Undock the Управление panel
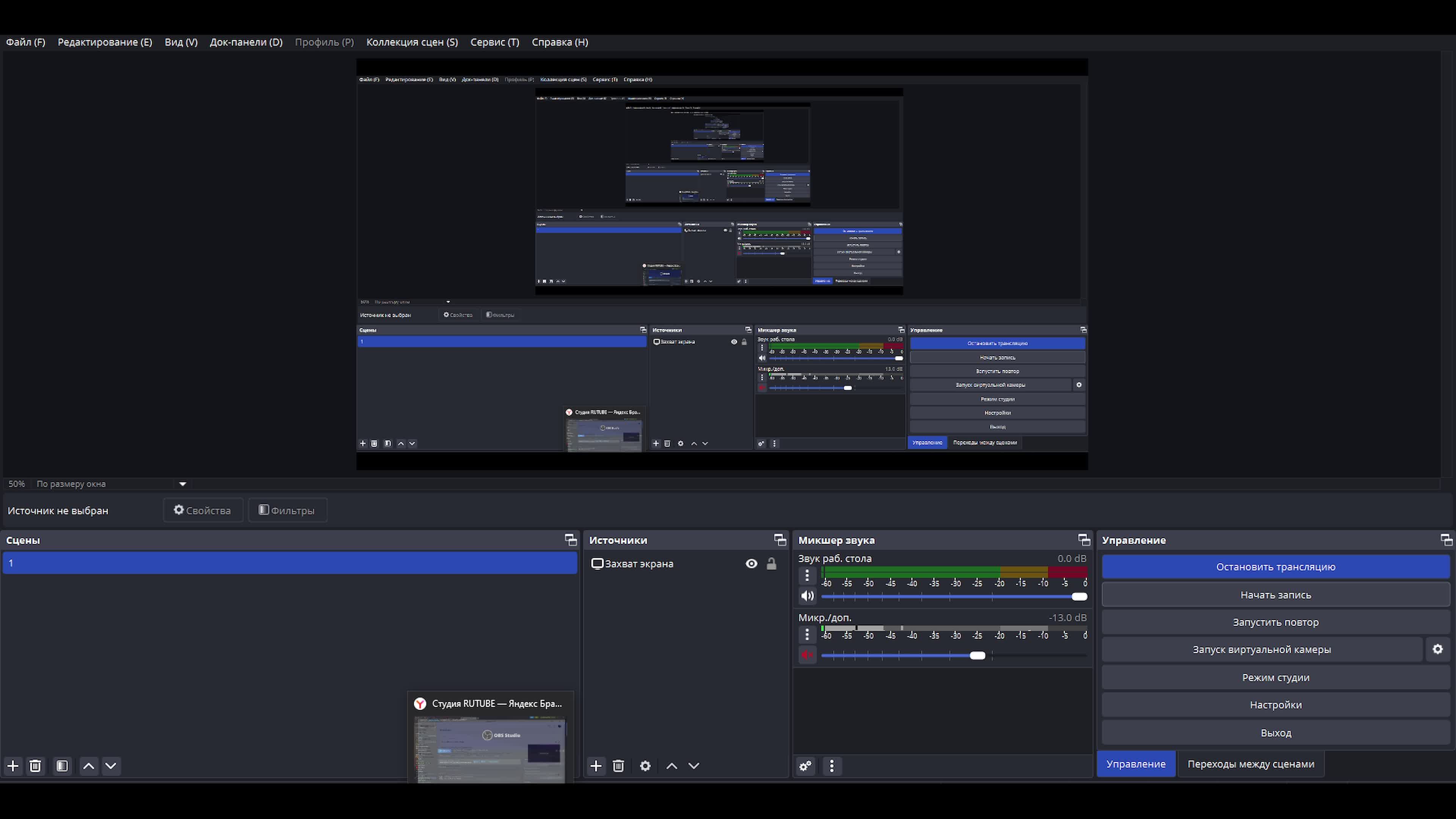The image size is (1456, 819). click(1447, 540)
